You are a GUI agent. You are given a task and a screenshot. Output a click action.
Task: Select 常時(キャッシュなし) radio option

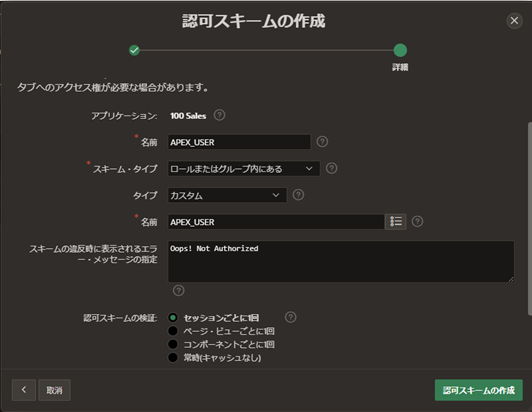click(x=173, y=357)
